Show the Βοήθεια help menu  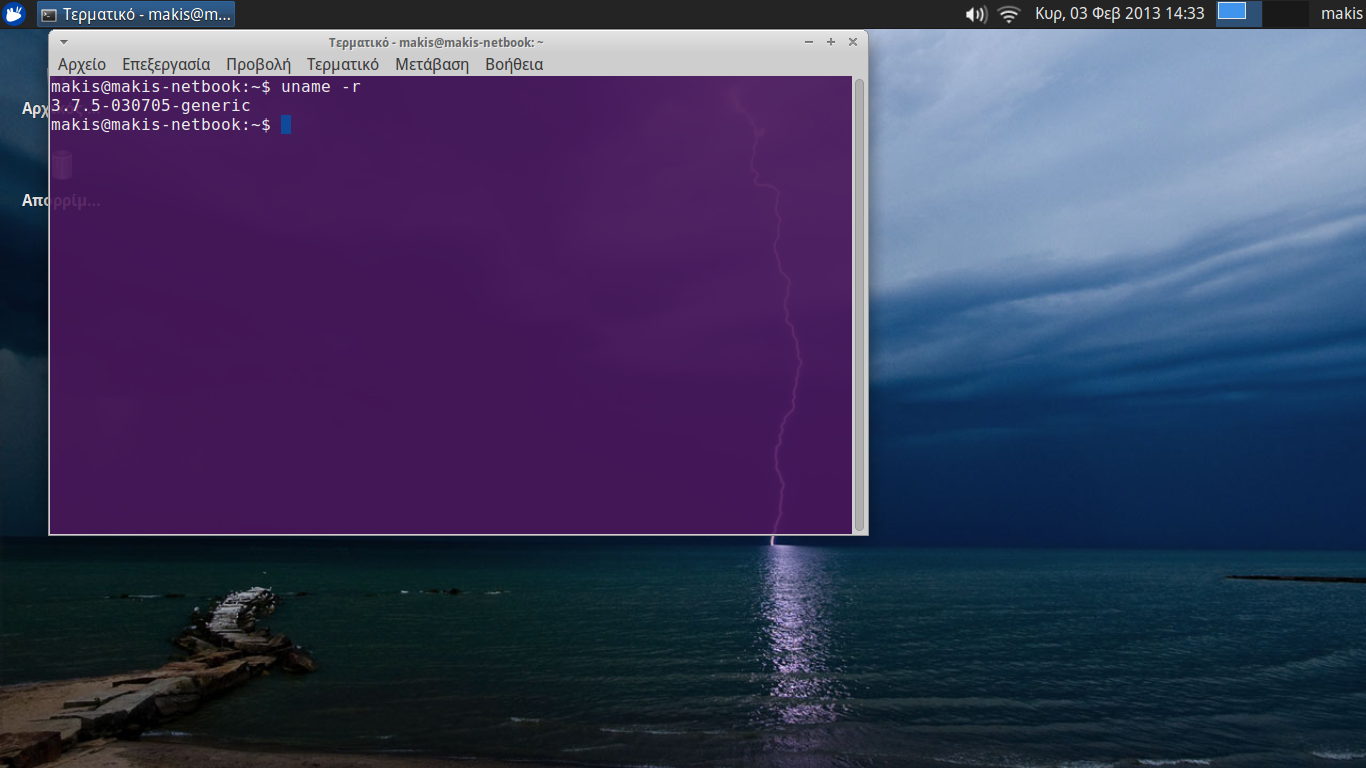[x=514, y=64]
